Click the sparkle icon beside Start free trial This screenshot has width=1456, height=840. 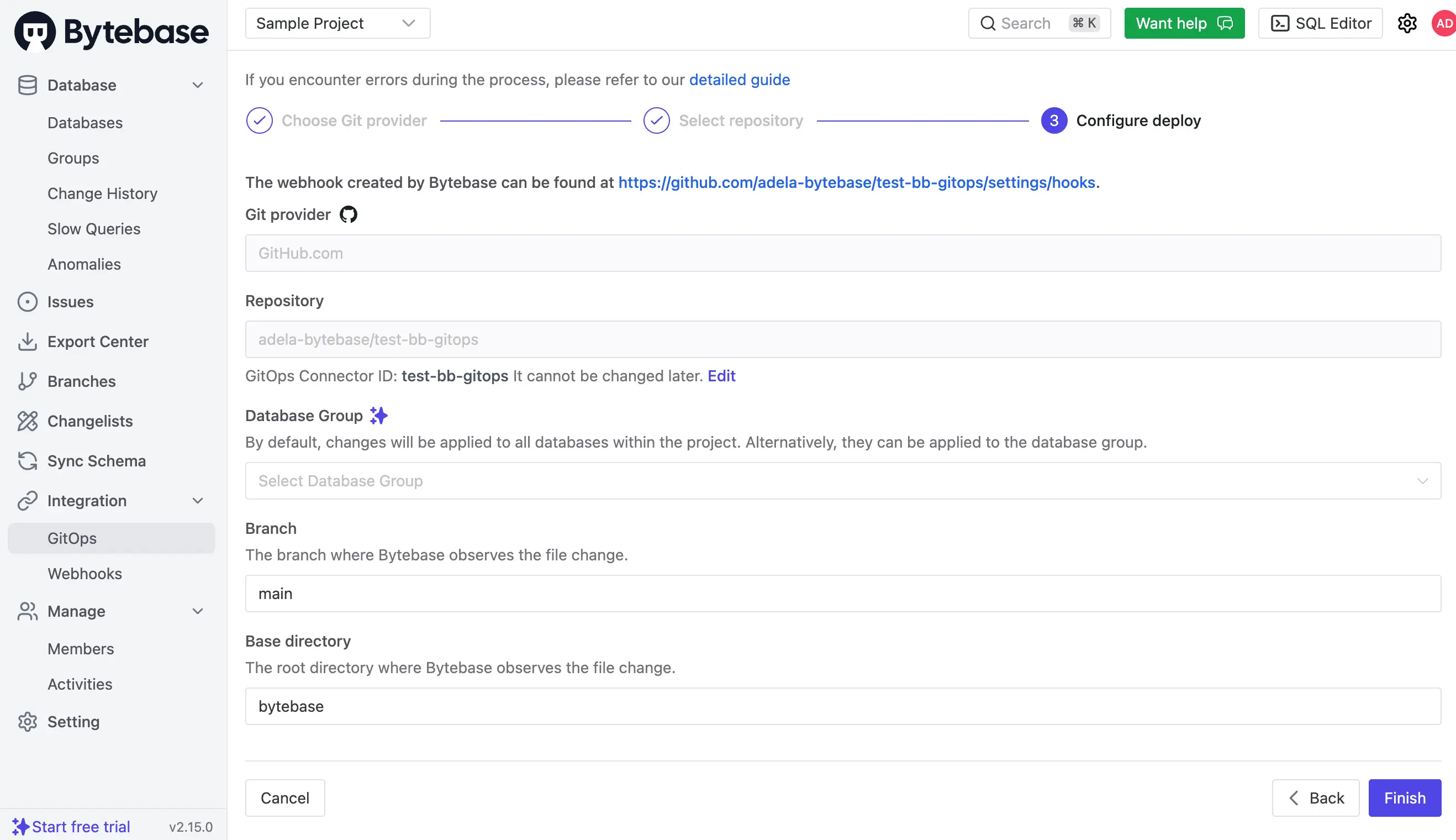pyautogui.click(x=20, y=827)
